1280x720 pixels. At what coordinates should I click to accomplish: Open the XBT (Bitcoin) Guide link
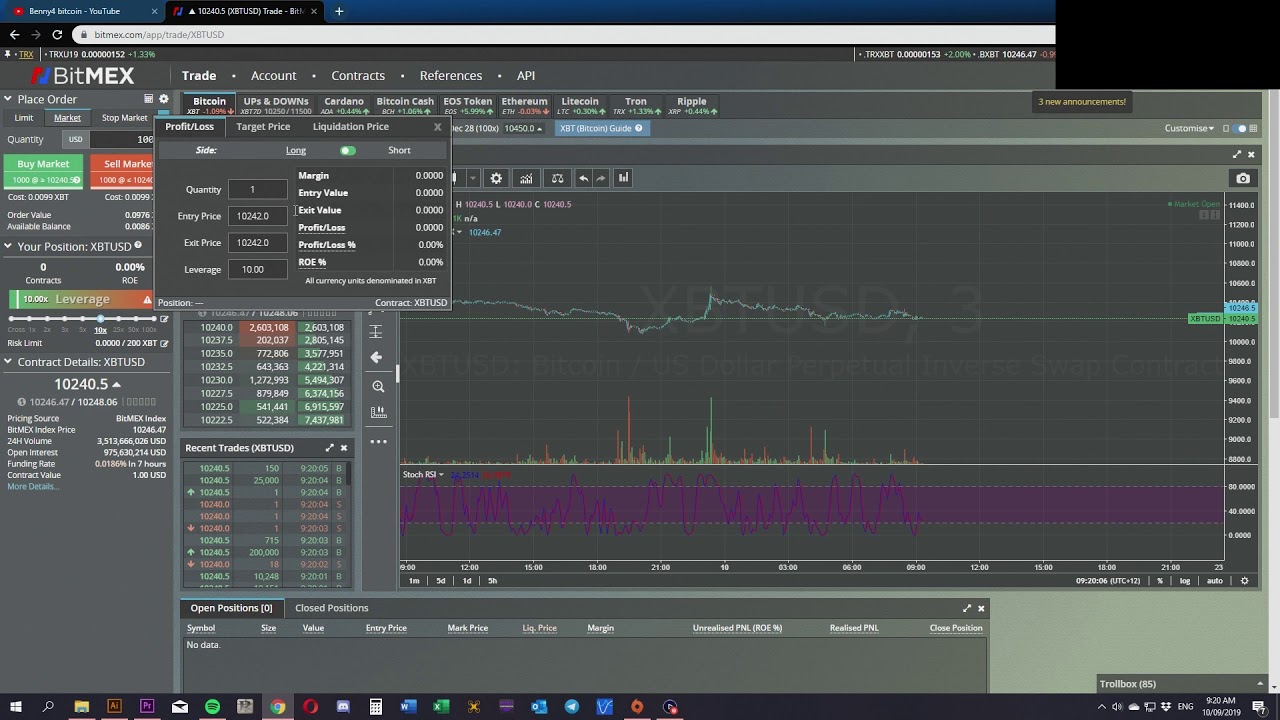(601, 128)
